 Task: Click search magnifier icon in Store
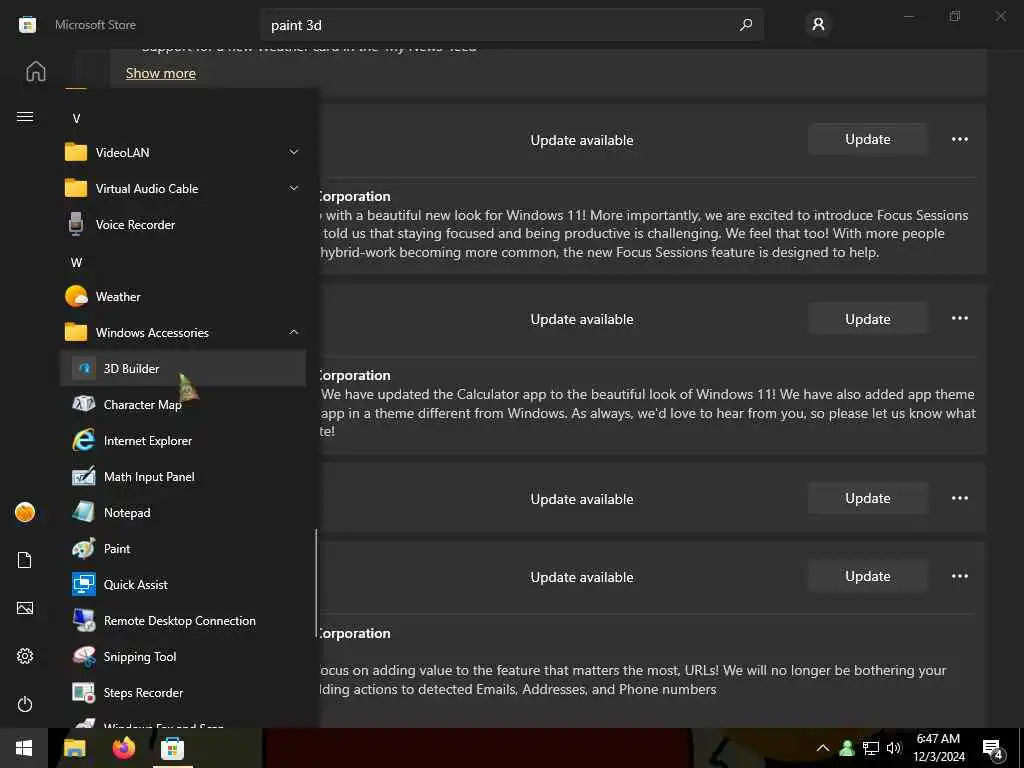click(x=745, y=25)
